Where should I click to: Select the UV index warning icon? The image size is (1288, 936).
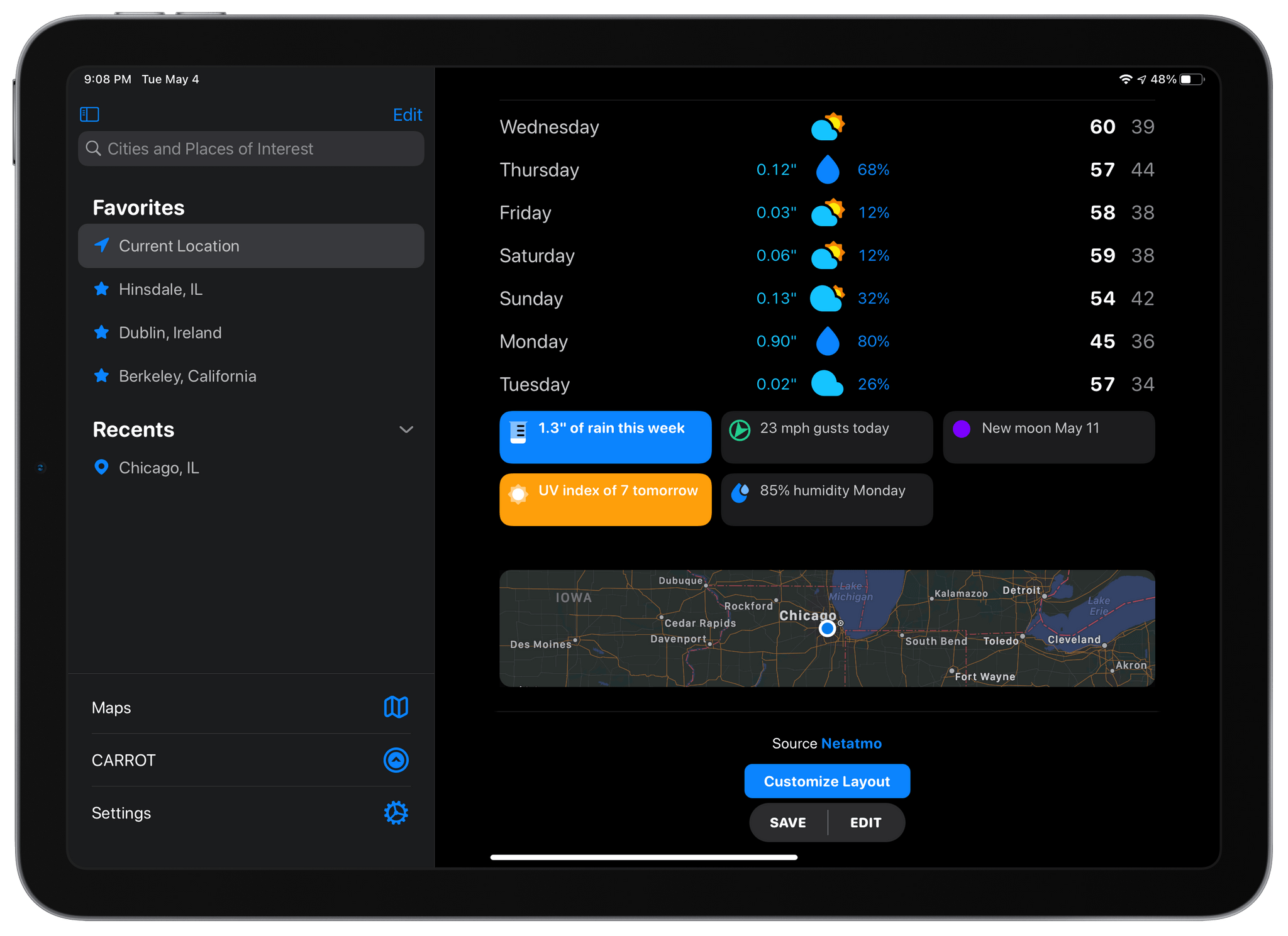coord(520,491)
